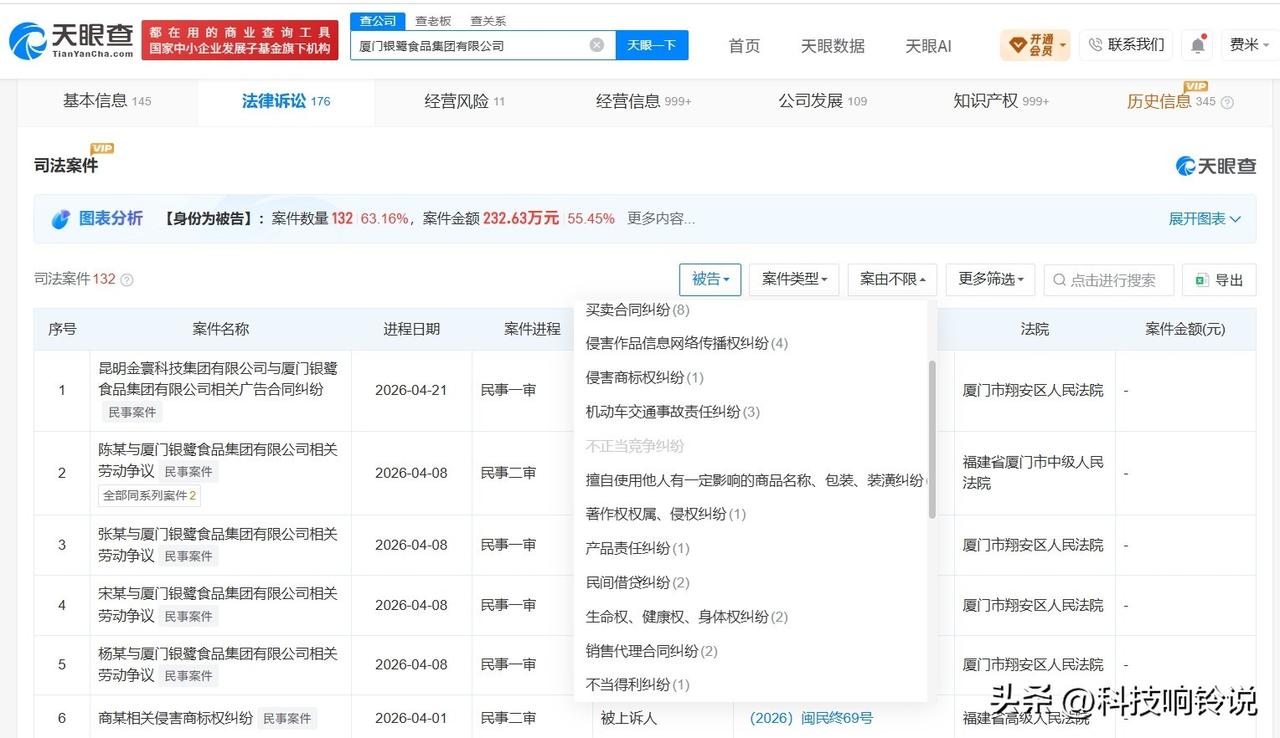The image size is (1280, 738).
Task: Expand 全部同系列案件 2 under the 陈某 case
Action: (149, 495)
